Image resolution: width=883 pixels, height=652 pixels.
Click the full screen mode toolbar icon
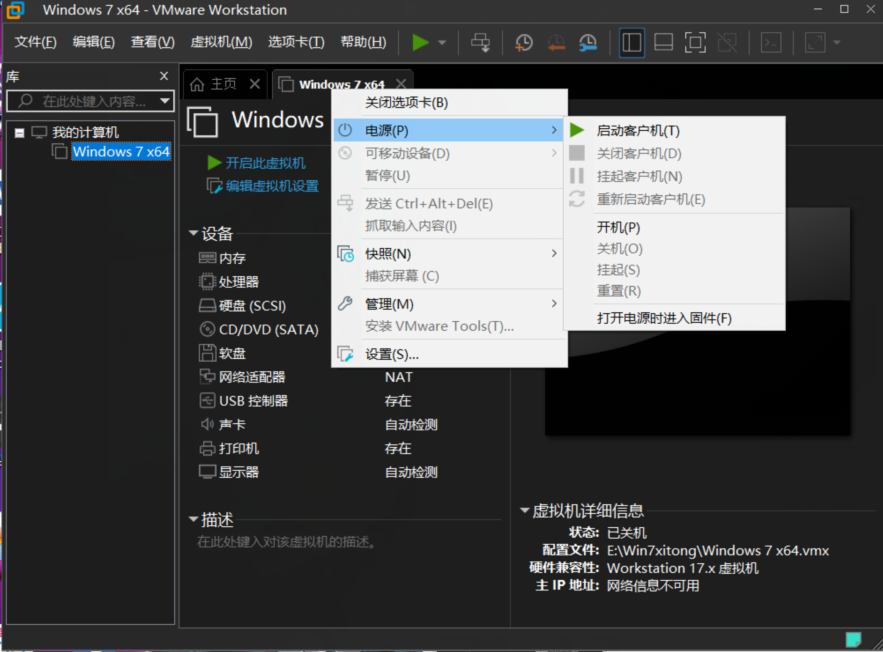695,42
